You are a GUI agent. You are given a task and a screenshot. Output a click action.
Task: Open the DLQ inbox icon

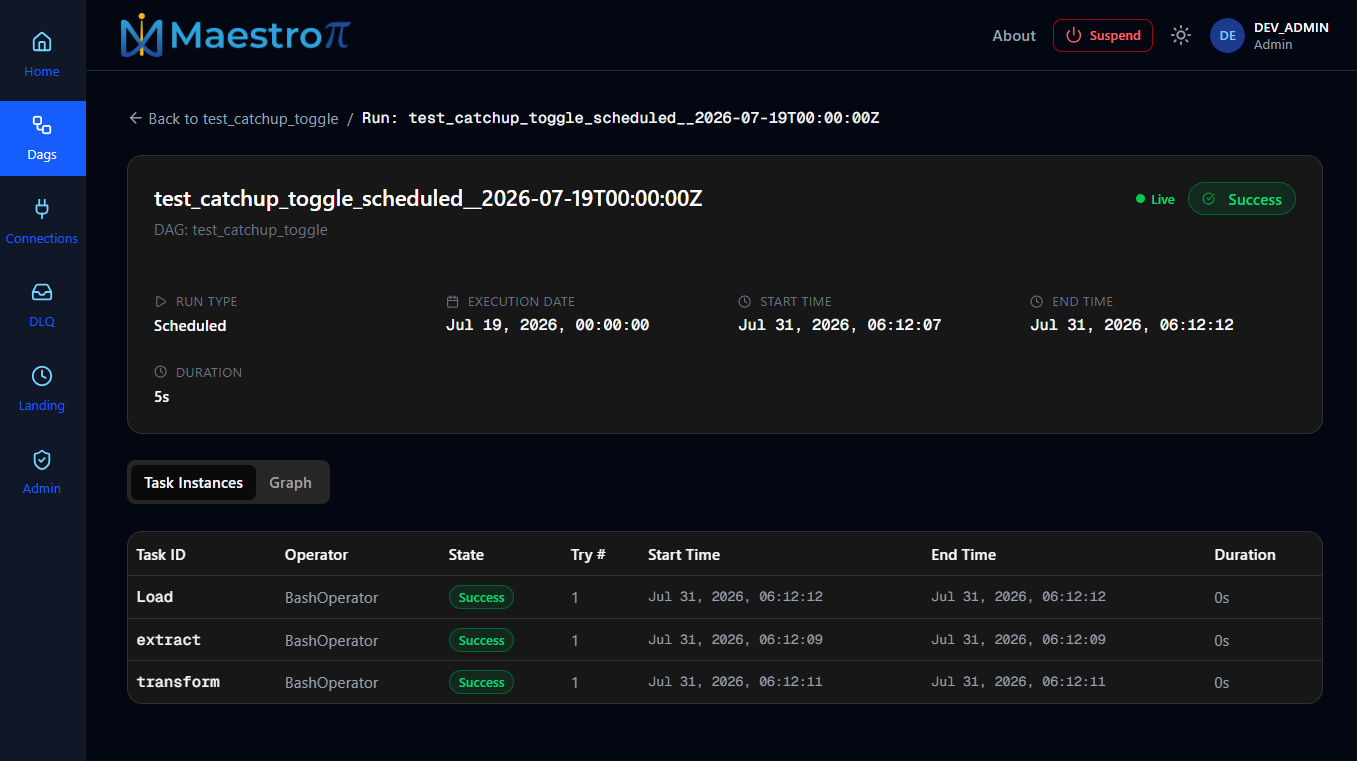coord(42,293)
